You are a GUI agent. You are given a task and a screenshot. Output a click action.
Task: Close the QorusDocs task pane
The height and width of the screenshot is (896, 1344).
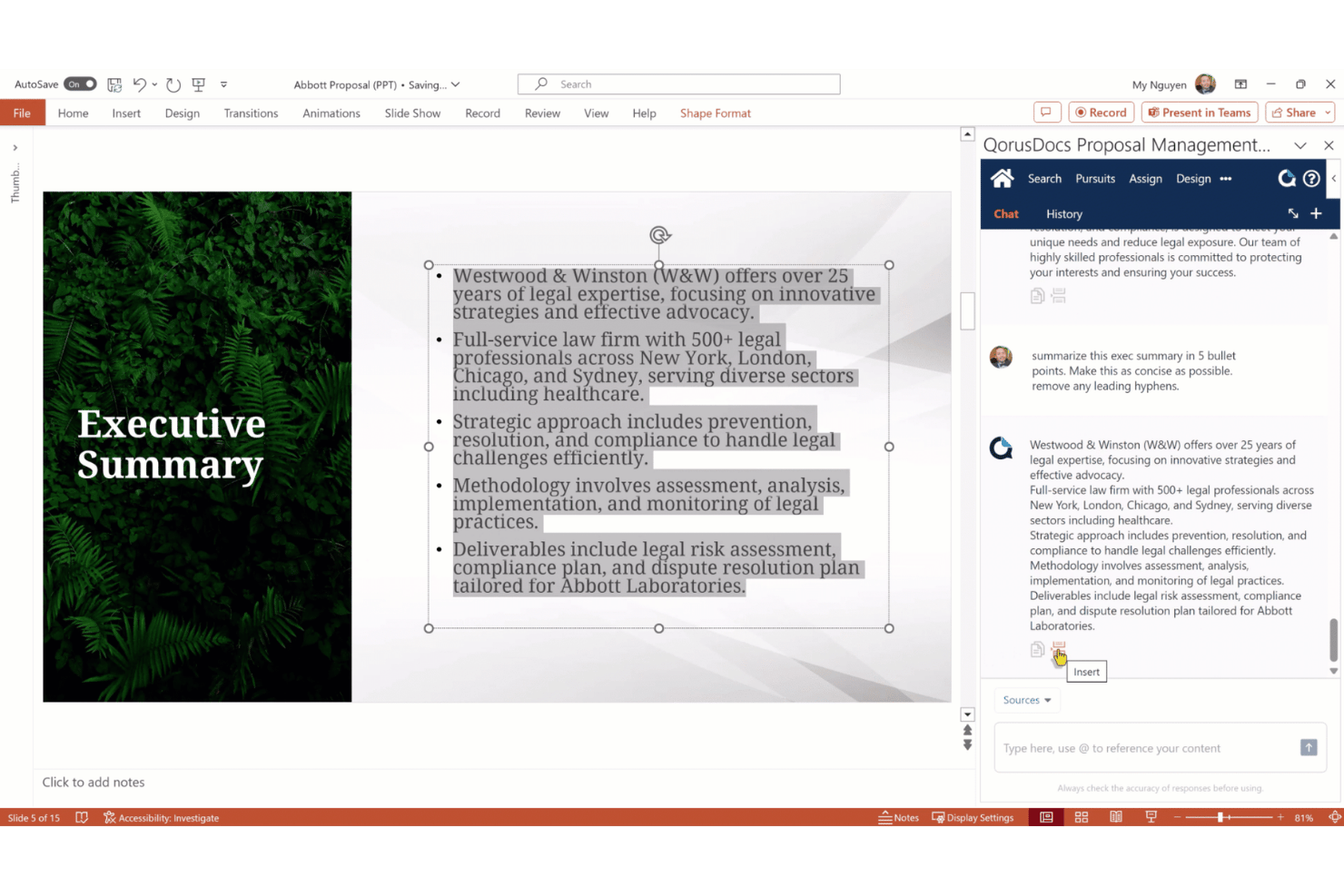point(1329,145)
